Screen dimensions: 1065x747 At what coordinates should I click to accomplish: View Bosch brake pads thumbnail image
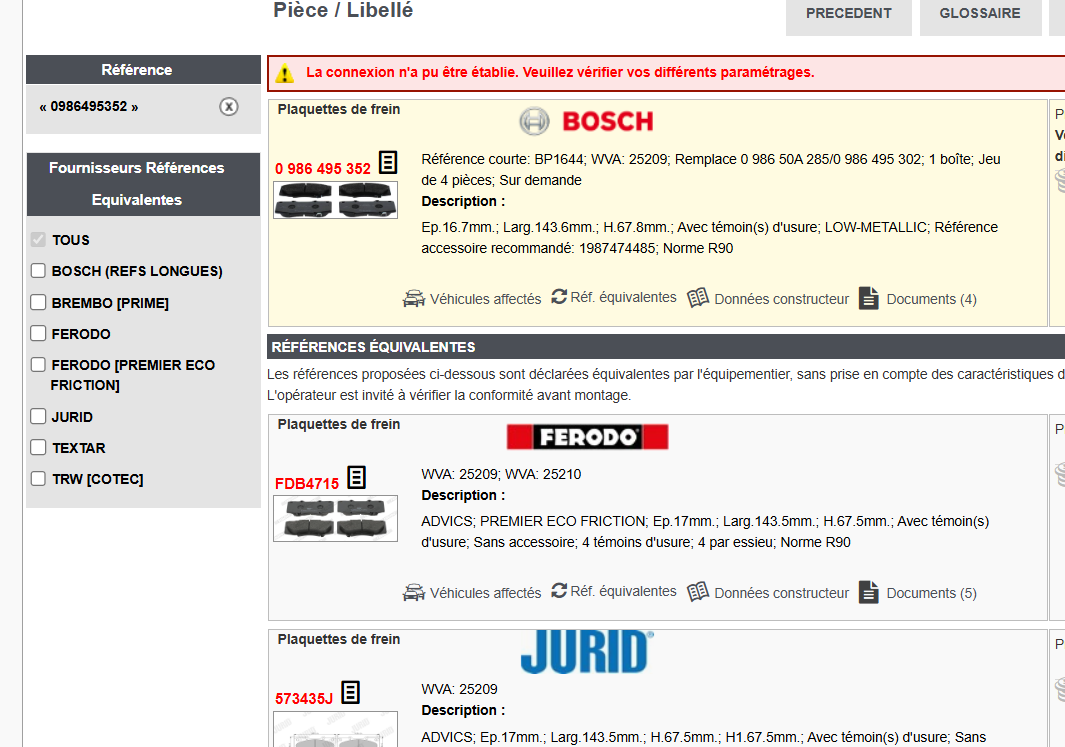(336, 200)
